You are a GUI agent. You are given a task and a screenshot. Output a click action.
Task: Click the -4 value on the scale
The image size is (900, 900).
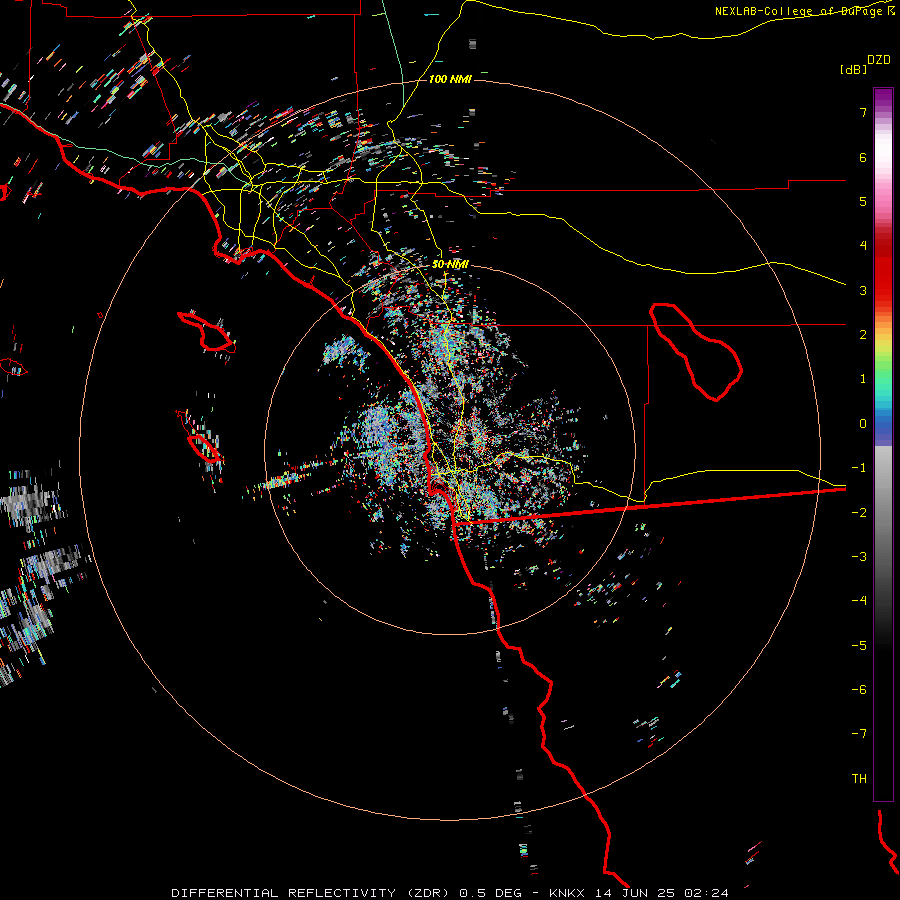pyautogui.click(x=859, y=601)
